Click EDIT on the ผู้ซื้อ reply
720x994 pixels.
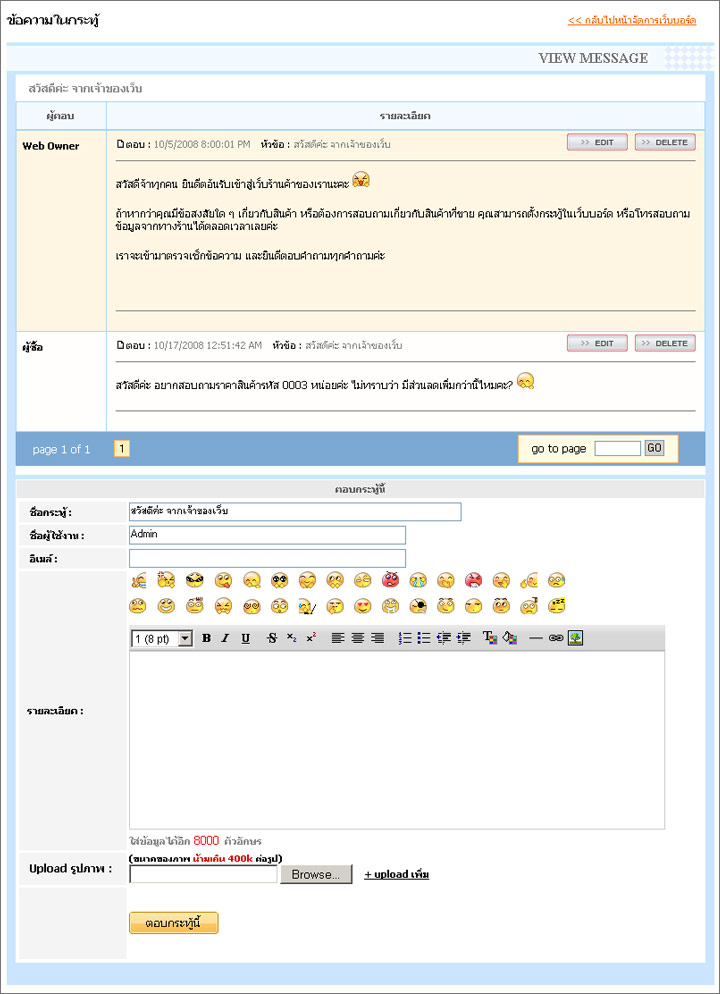tap(597, 343)
